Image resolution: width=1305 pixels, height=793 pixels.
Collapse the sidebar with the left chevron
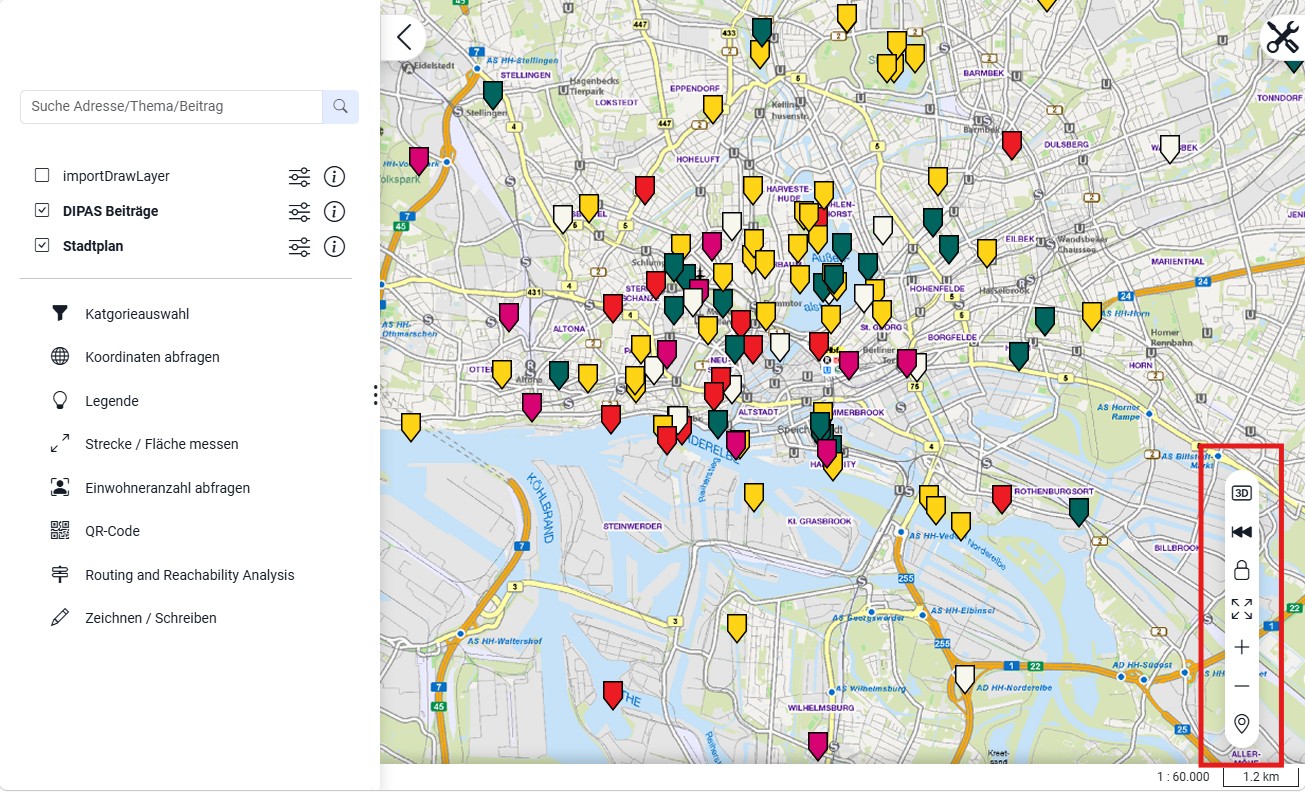pyautogui.click(x=404, y=37)
